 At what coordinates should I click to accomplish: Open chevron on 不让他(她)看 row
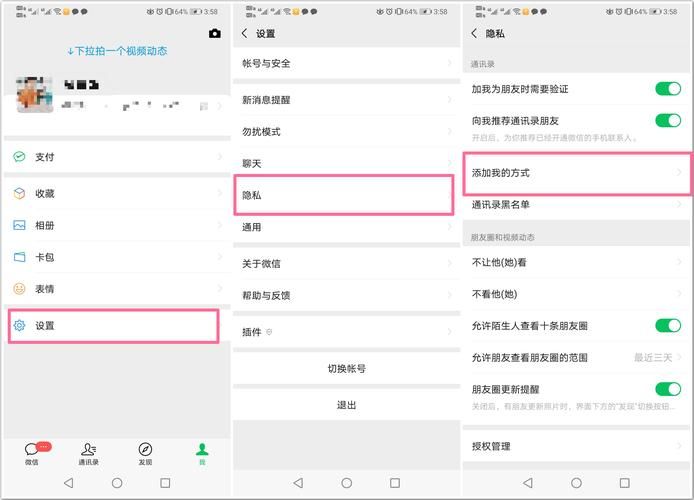click(x=679, y=262)
